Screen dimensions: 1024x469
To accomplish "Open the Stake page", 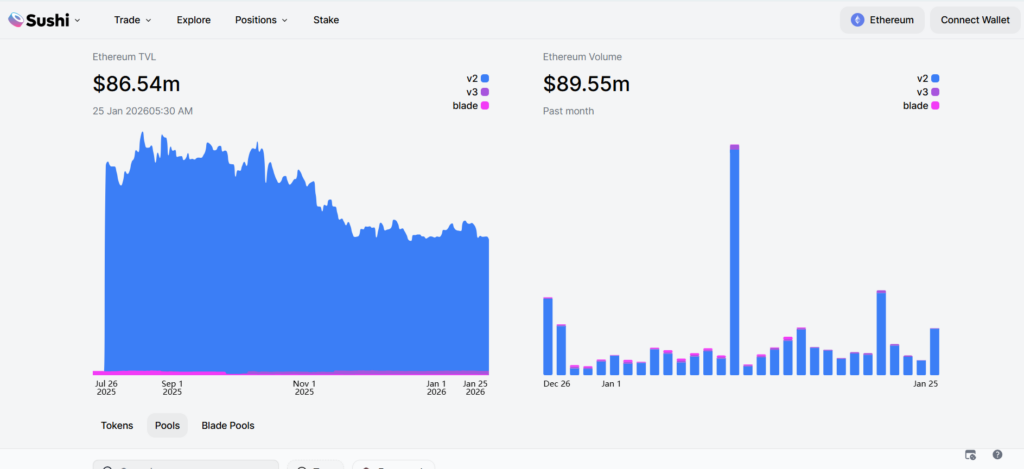I will tap(326, 20).
